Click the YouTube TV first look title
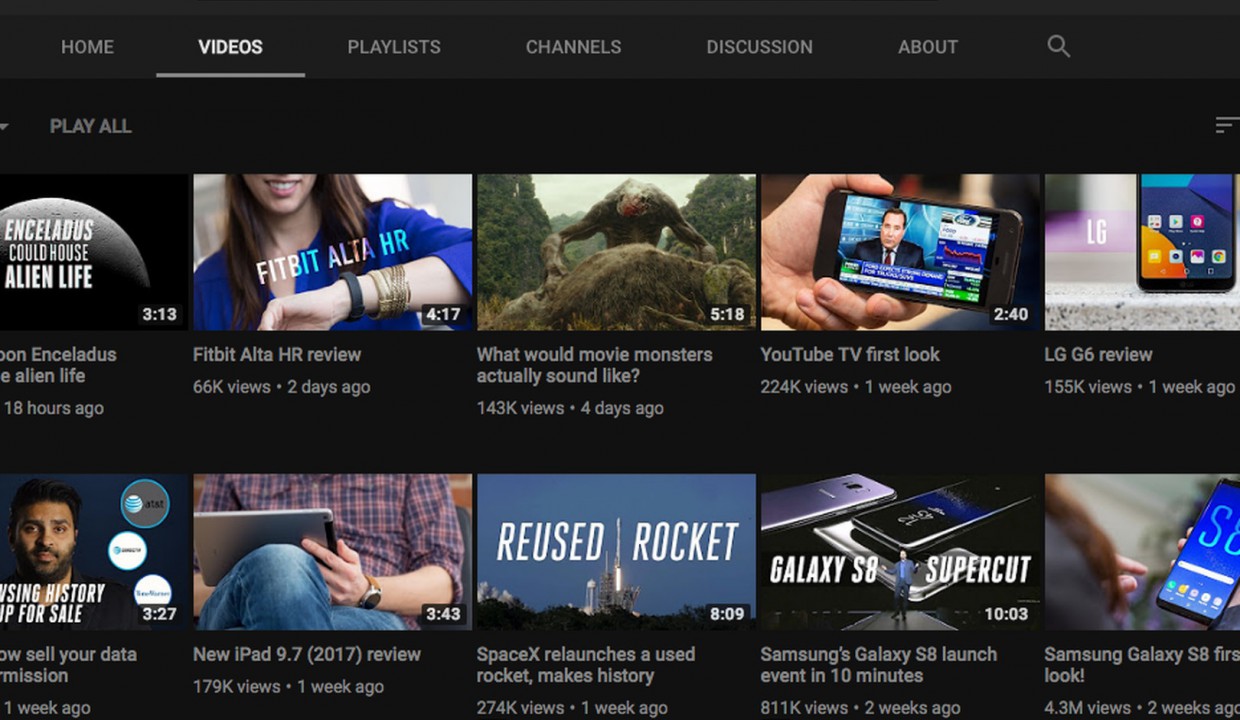Screen dimensions: 1240x720 pyautogui.click(x=850, y=354)
